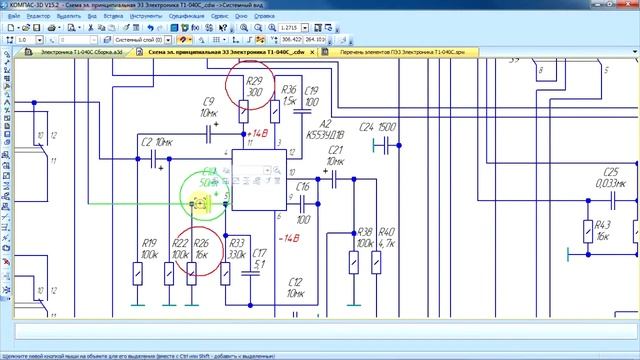Viewport: 640px width, 360px height.
Task: Select the К553УД1В chip label
Action: pos(325,135)
